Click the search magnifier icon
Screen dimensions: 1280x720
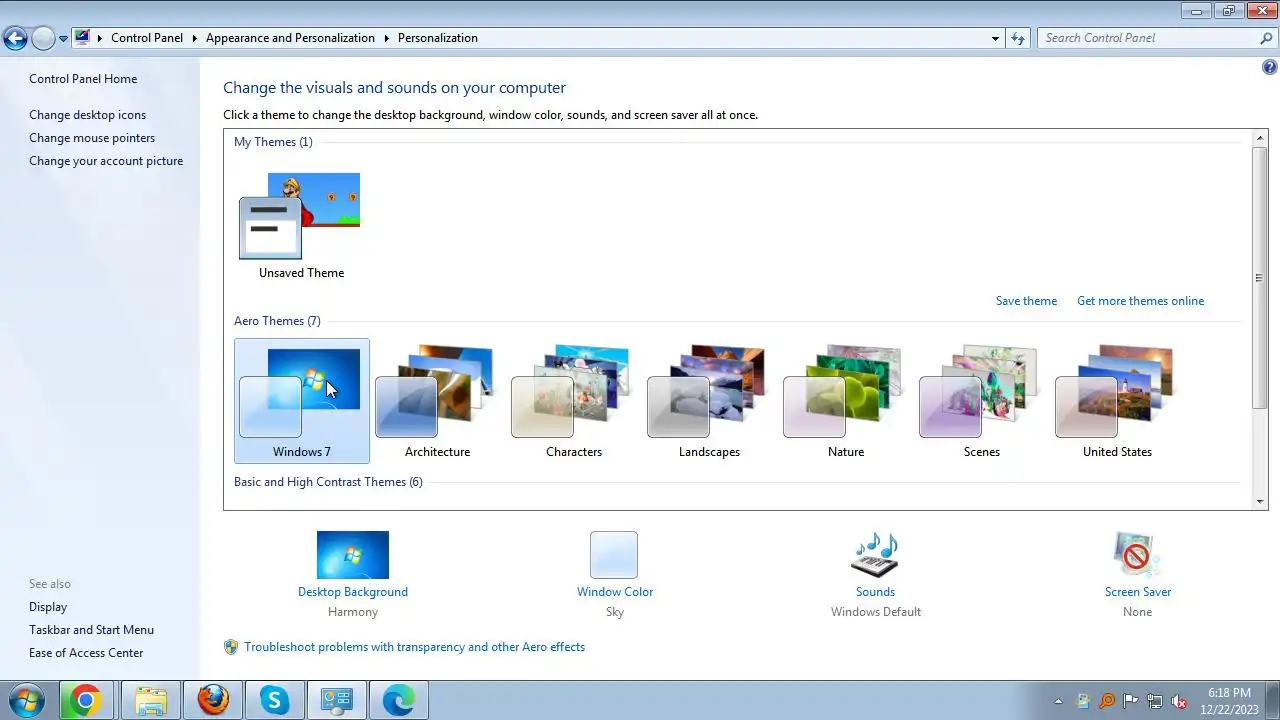pos(1266,38)
